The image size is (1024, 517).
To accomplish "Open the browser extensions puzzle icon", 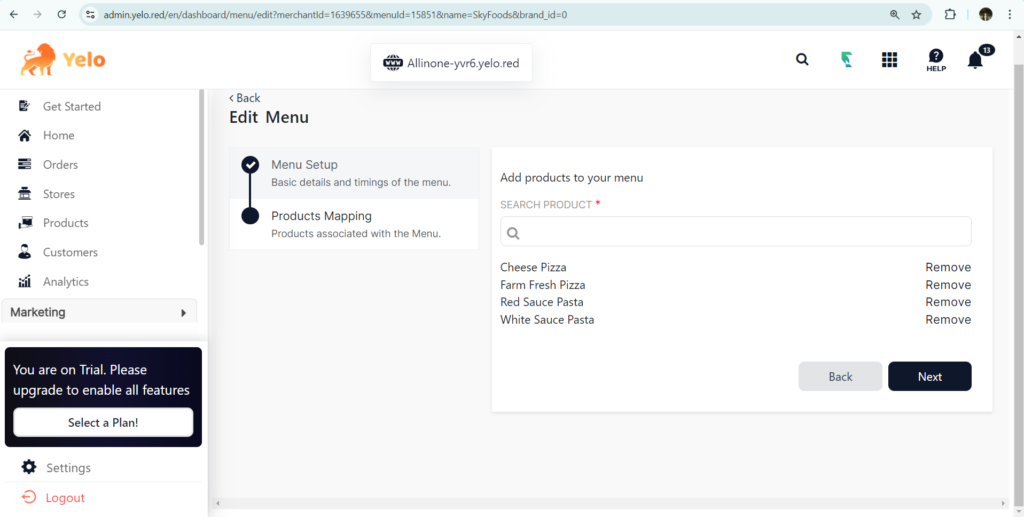I will pyautogui.click(x=950, y=14).
